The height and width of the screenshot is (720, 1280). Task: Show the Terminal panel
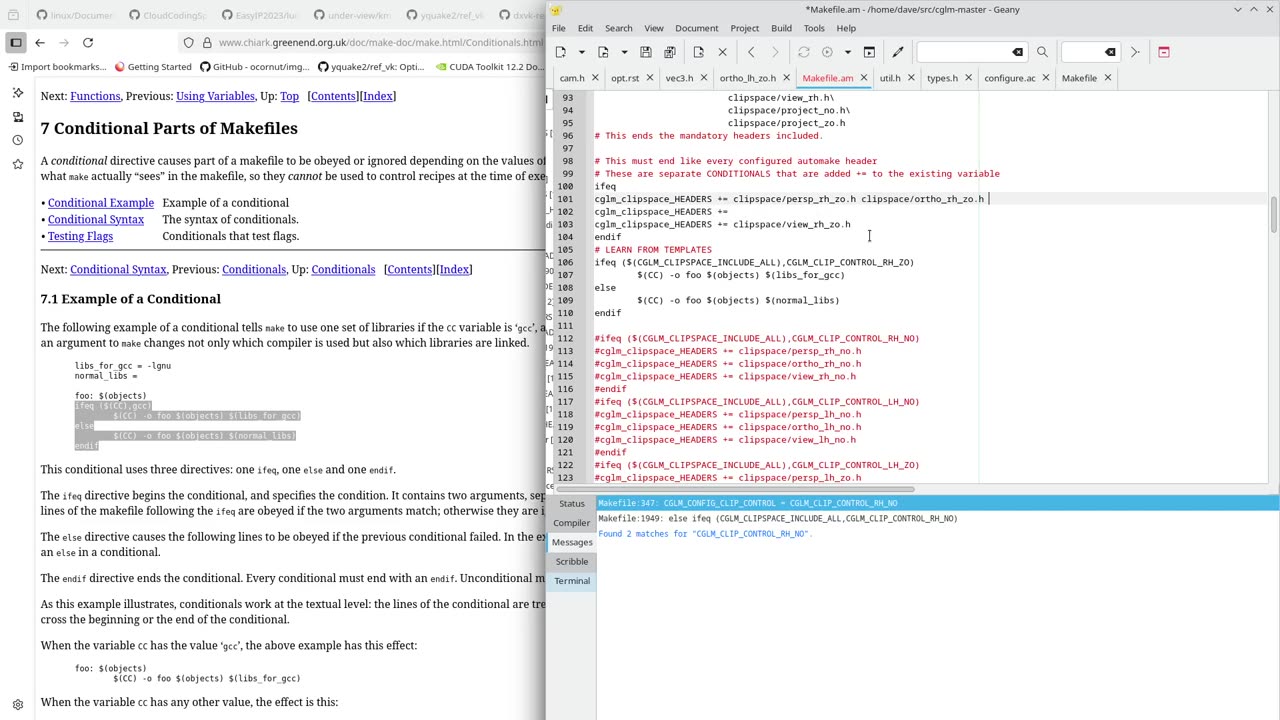(572, 581)
